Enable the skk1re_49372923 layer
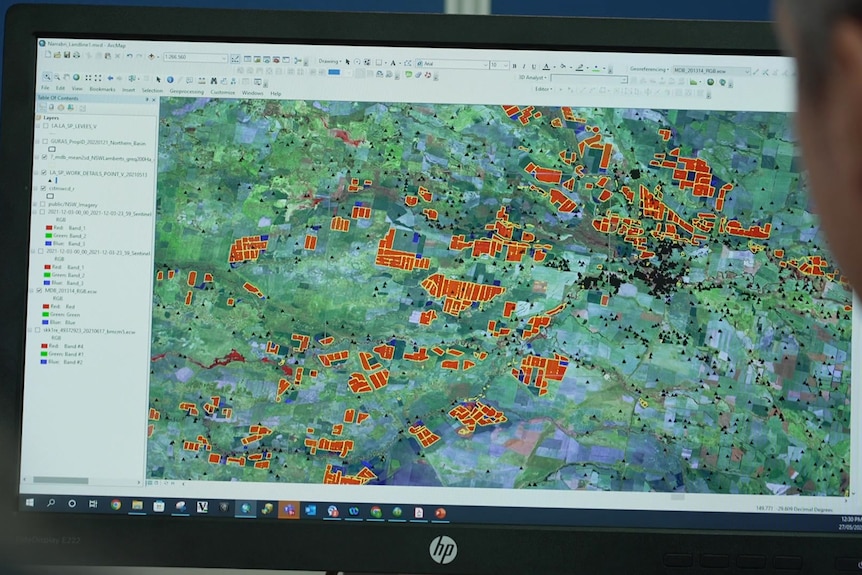 pos(37,330)
